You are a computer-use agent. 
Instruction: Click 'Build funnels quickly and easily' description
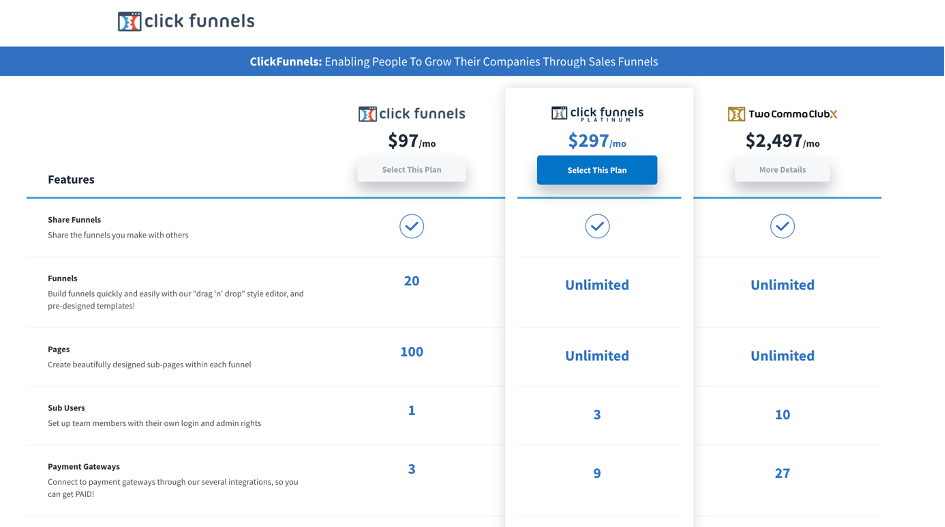[x=175, y=300]
